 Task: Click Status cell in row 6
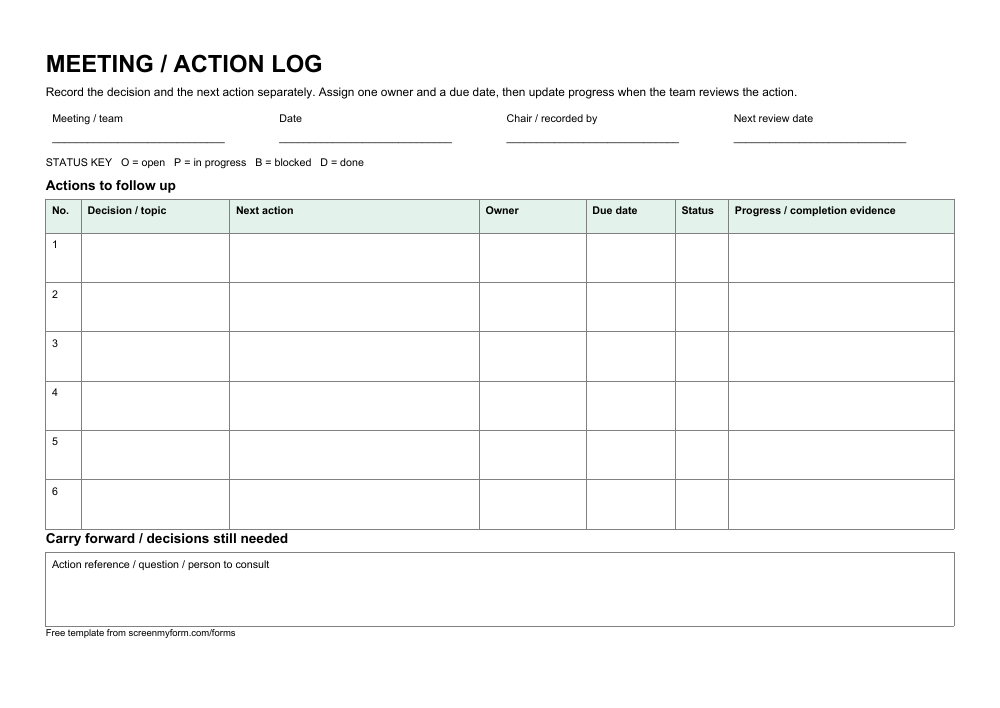coord(702,505)
